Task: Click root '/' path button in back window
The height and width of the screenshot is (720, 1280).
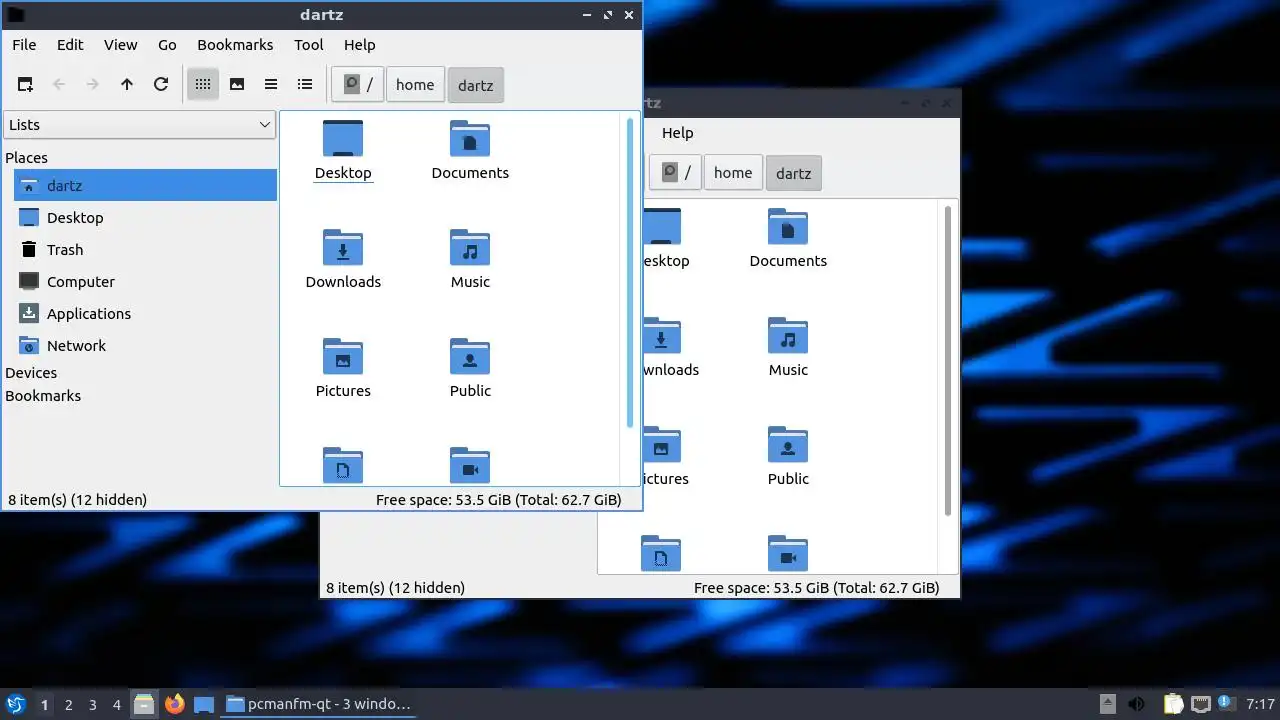Action: pyautogui.click(x=676, y=173)
